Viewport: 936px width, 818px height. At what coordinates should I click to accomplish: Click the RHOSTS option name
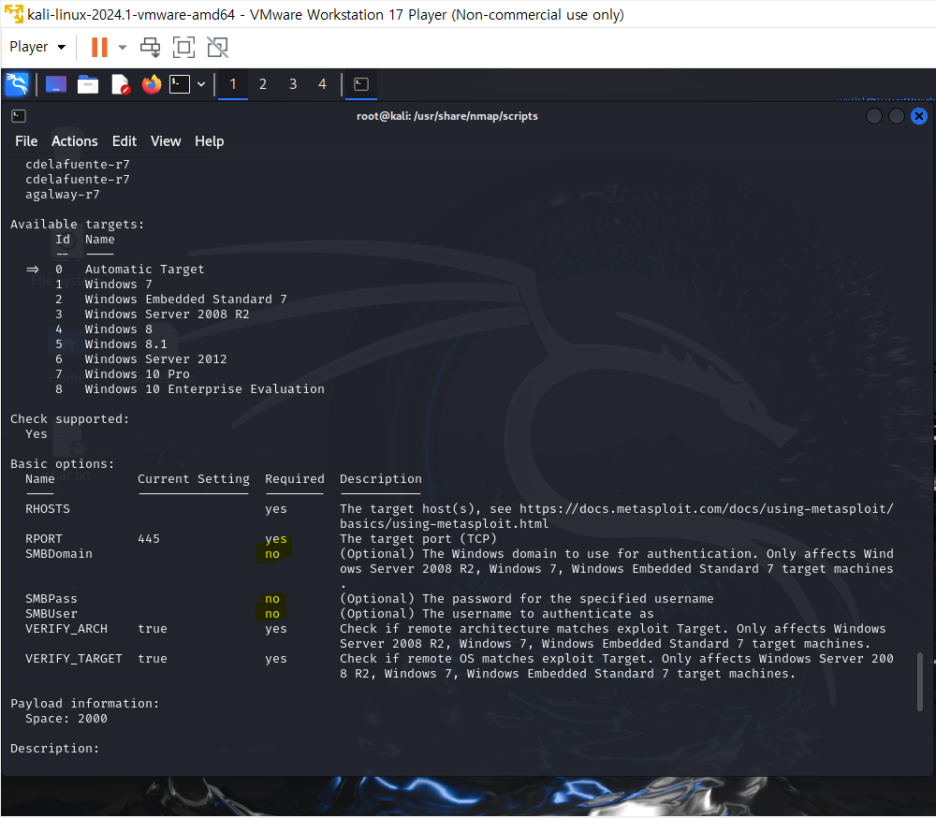[x=47, y=509]
